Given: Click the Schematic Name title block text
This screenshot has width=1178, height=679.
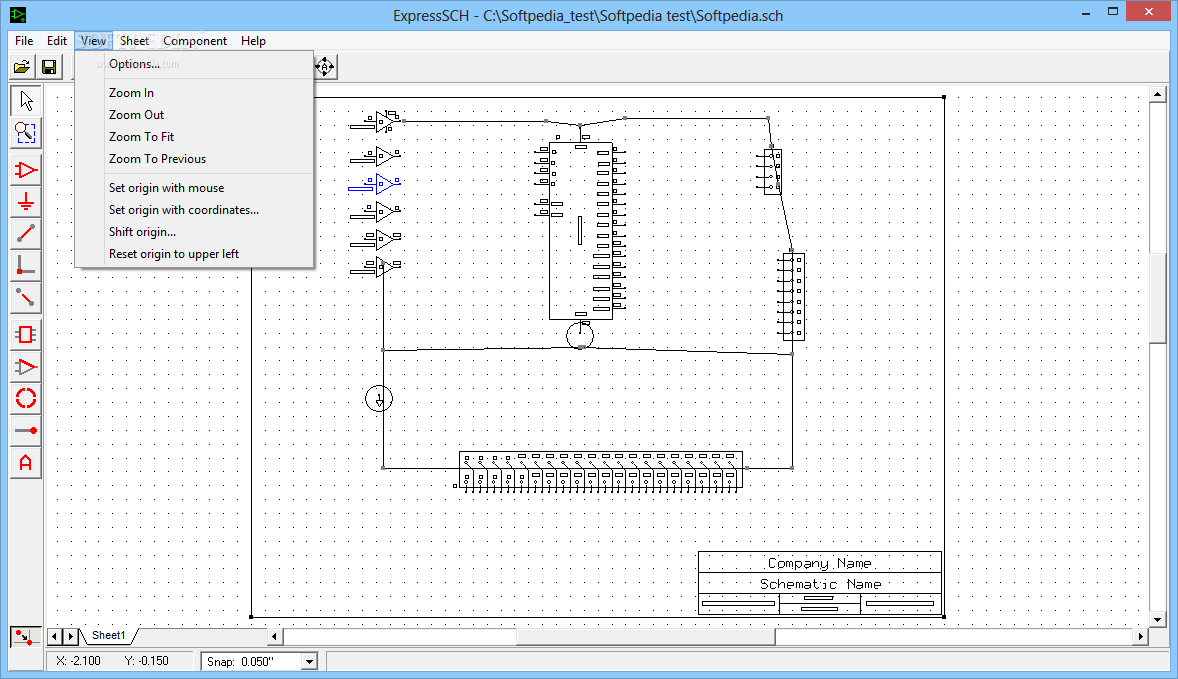Looking at the screenshot, I should (820, 584).
